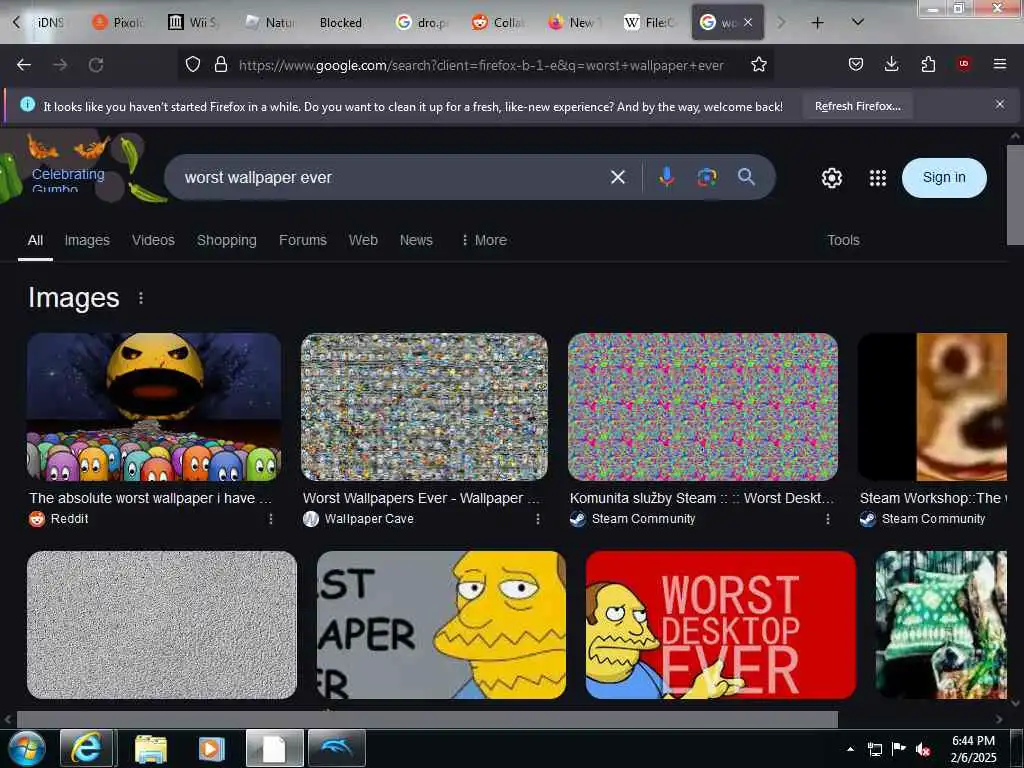Open a new tab with the plus icon

point(817,23)
